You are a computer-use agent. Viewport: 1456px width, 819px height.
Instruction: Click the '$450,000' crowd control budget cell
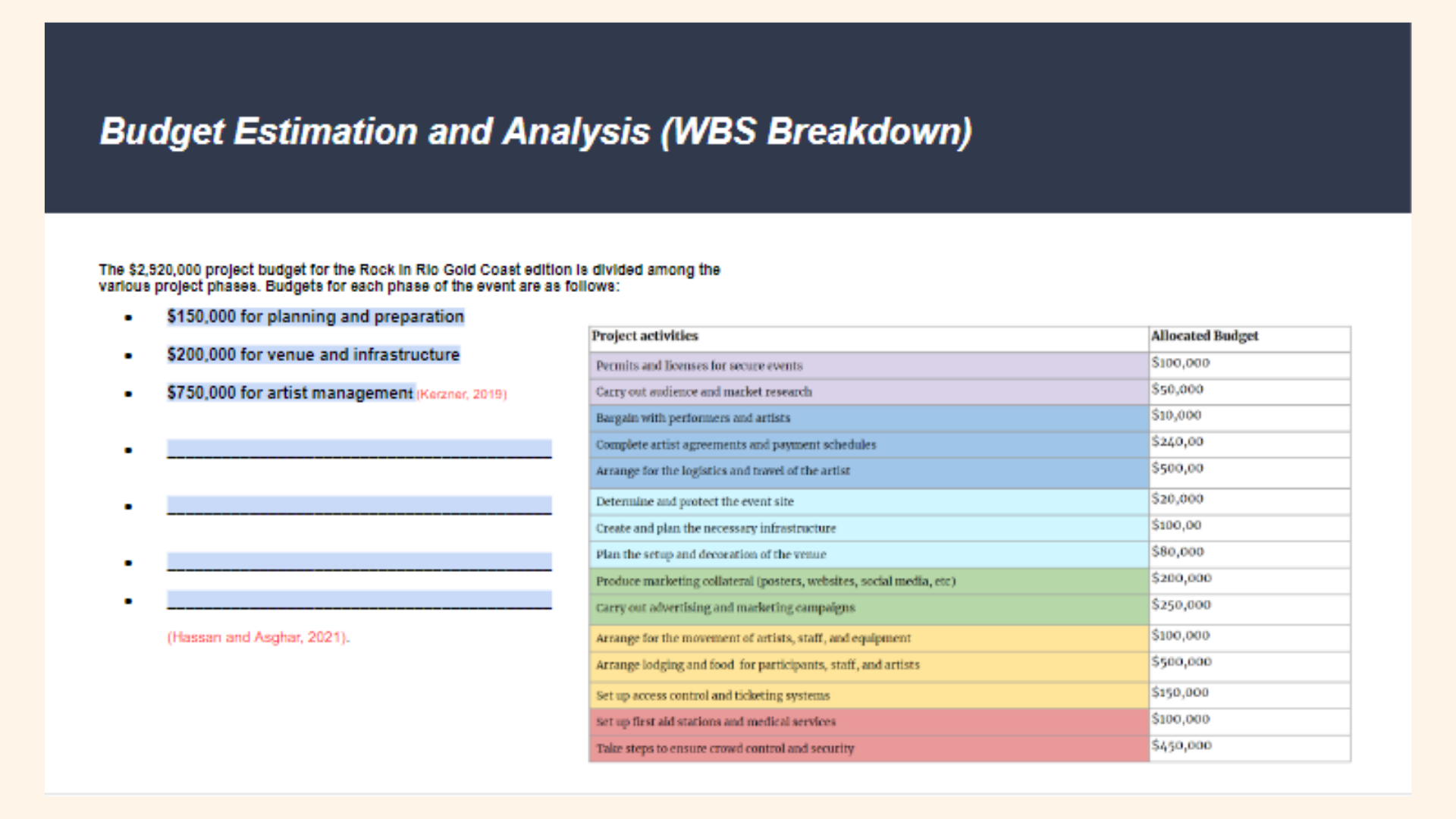point(1179,745)
